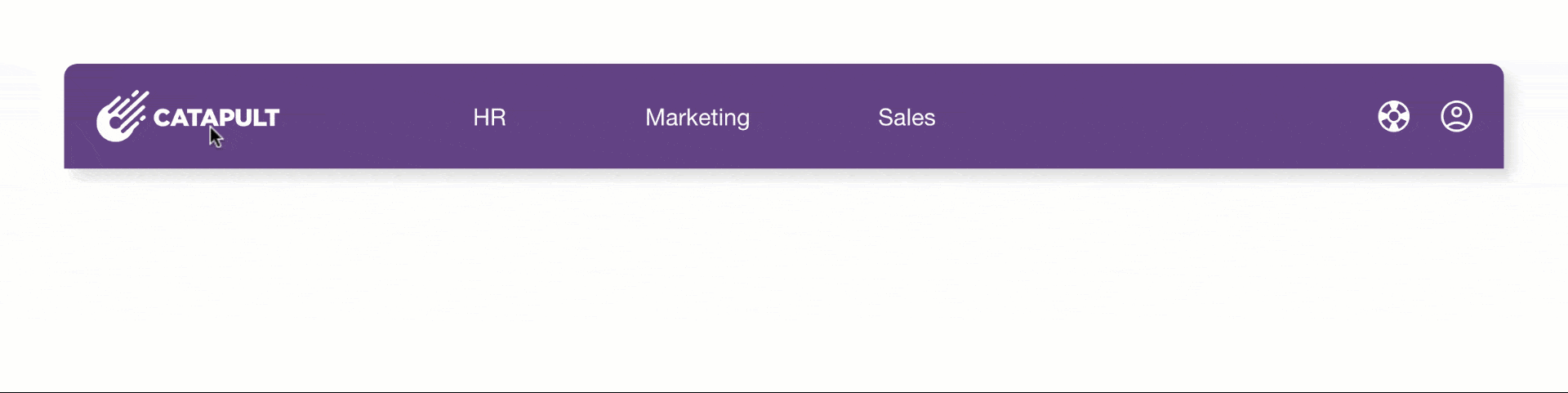The image size is (1568, 393).
Task: Open the Marketing menu
Action: (697, 118)
